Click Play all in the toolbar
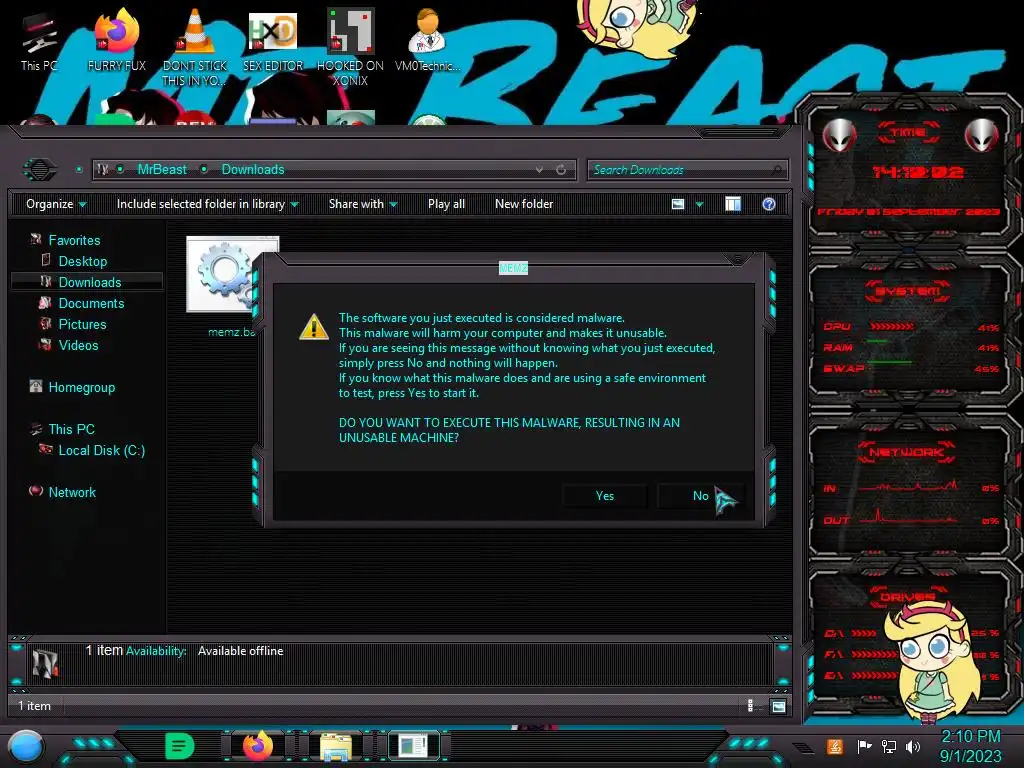This screenshot has width=1024, height=768. click(x=446, y=204)
